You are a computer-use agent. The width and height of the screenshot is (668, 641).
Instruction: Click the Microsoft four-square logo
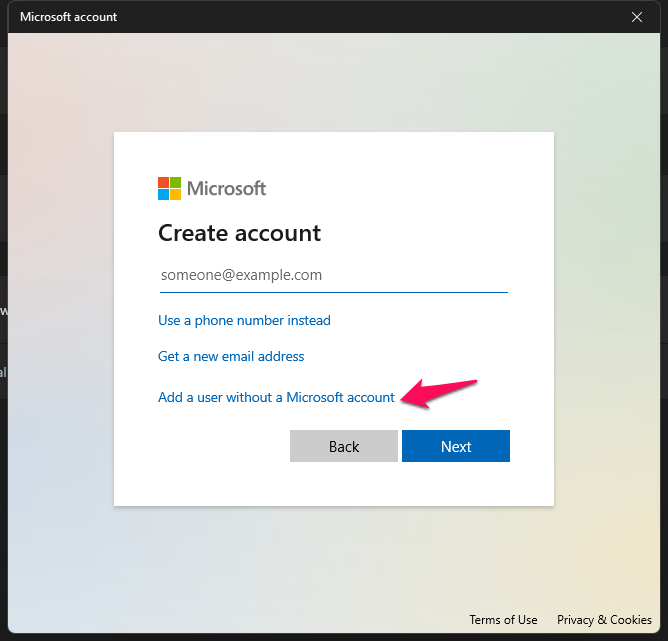tap(170, 189)
